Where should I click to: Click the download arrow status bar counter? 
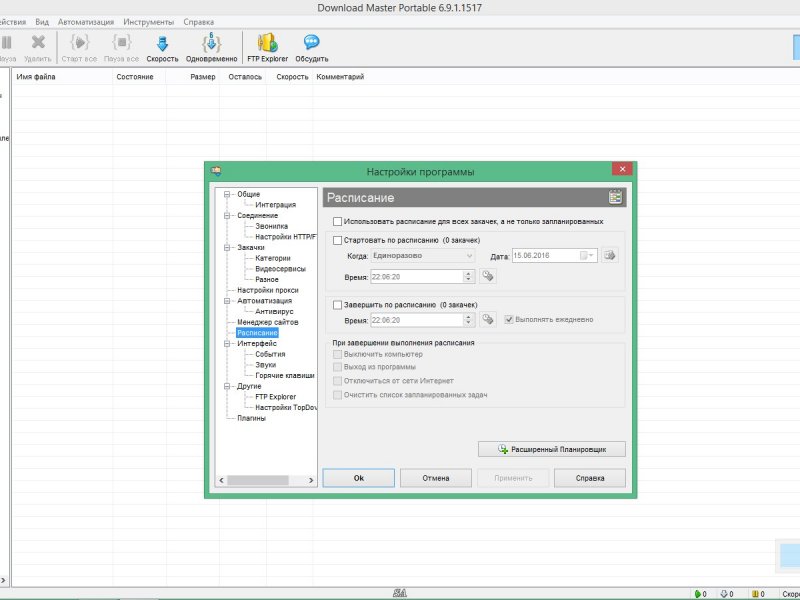723,594
